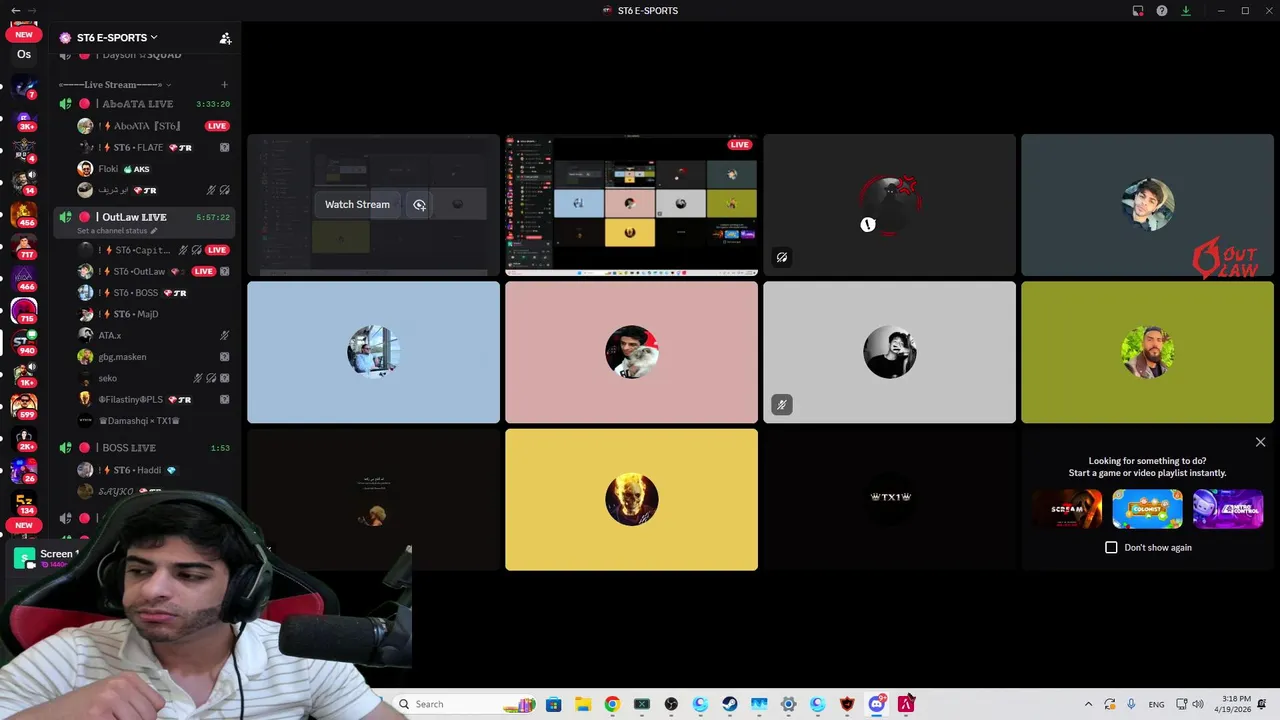Image resolution: width=1280 pixels, height=720 pixels.
Task: Open the server with 717 badge
Action: pos(24,247)
